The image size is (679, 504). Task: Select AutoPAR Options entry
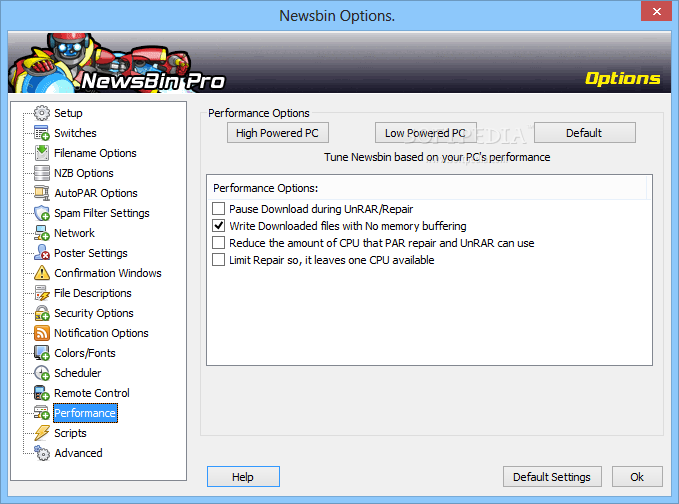(96, 193)
